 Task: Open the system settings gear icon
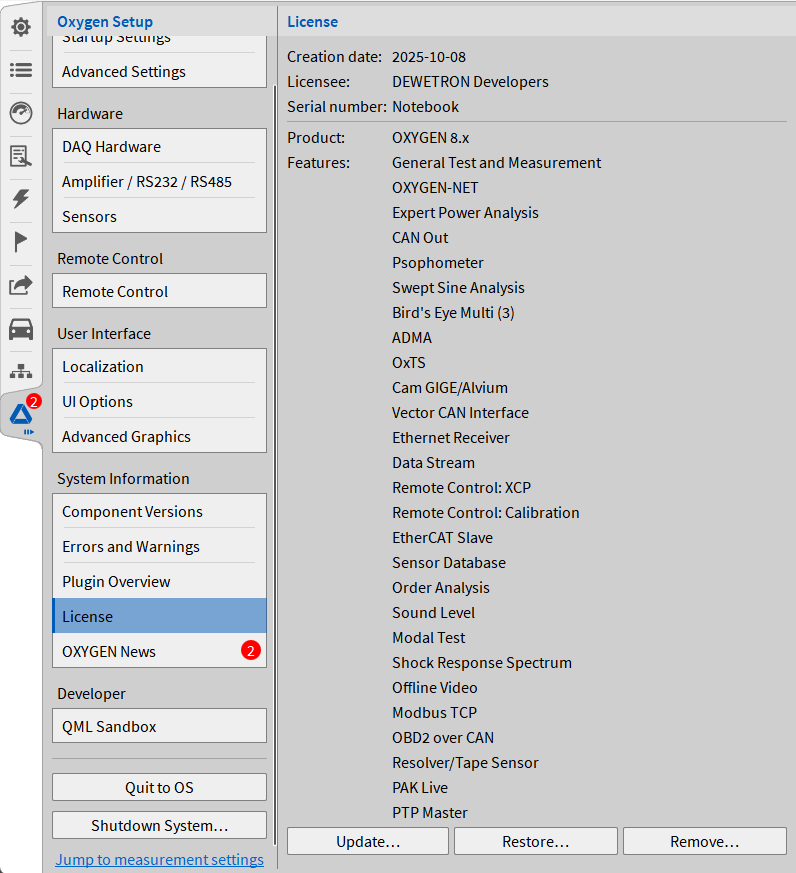[x=21, y=27]
